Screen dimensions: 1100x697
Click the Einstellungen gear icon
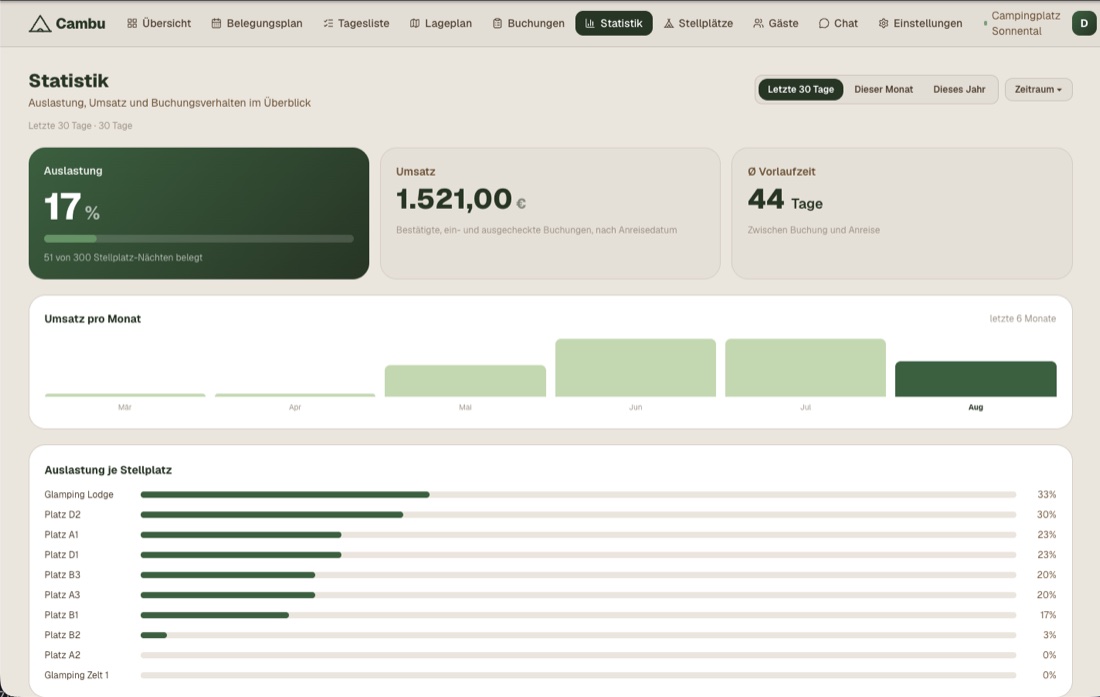click(883, 23)
